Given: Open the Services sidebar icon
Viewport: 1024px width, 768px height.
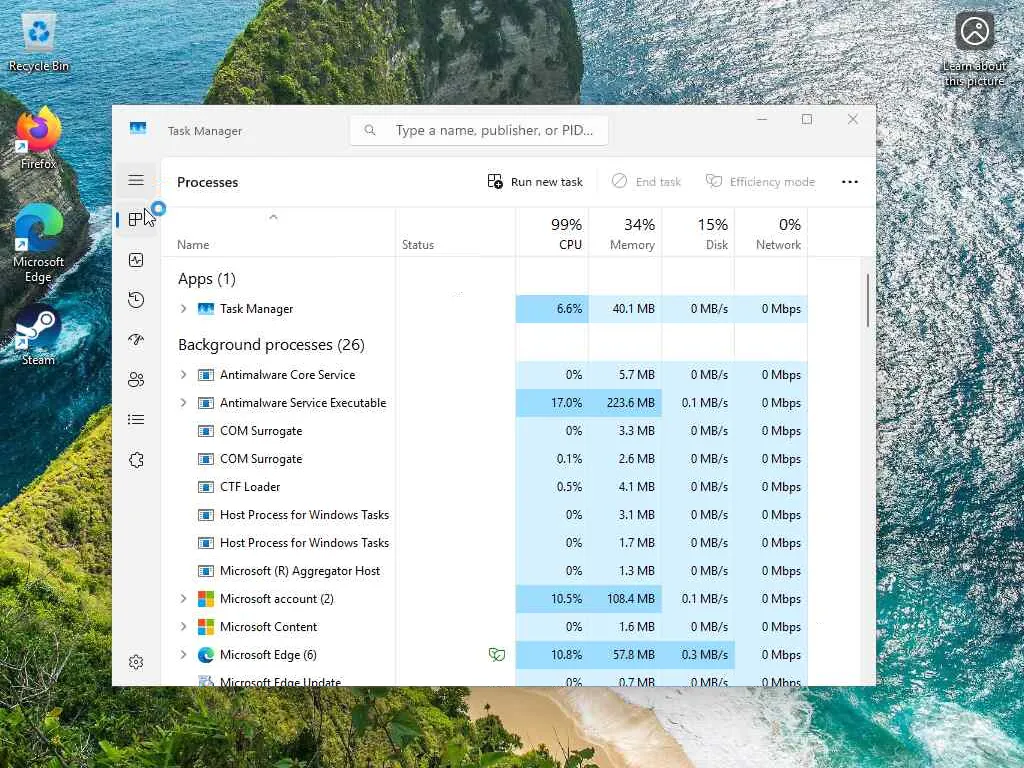Looking at the screenshot, I should pyautogui.click(x=136, y=460).
